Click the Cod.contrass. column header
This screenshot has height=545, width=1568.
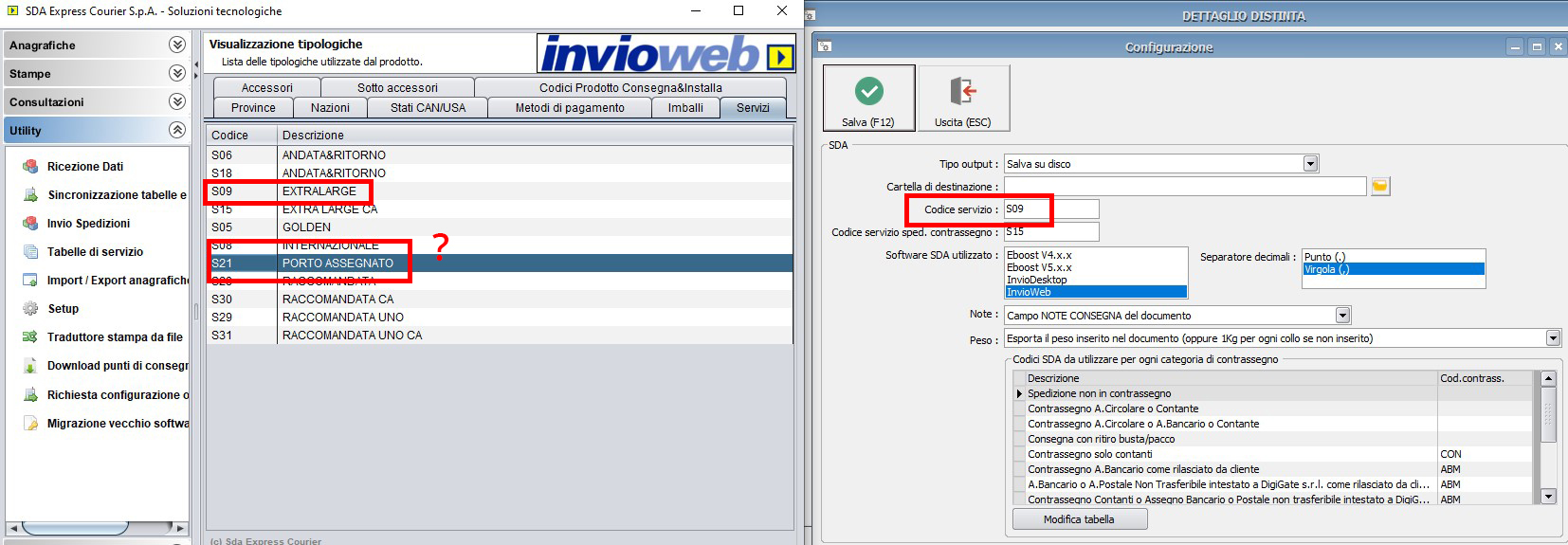(1486, 378)
